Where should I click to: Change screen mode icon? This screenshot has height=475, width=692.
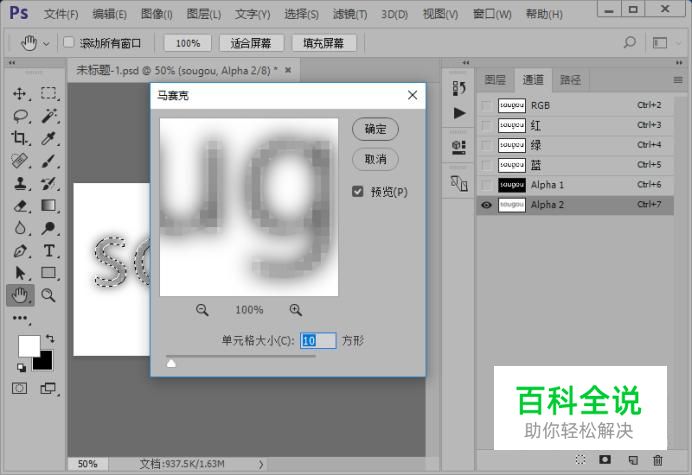[x=48, y=388]
